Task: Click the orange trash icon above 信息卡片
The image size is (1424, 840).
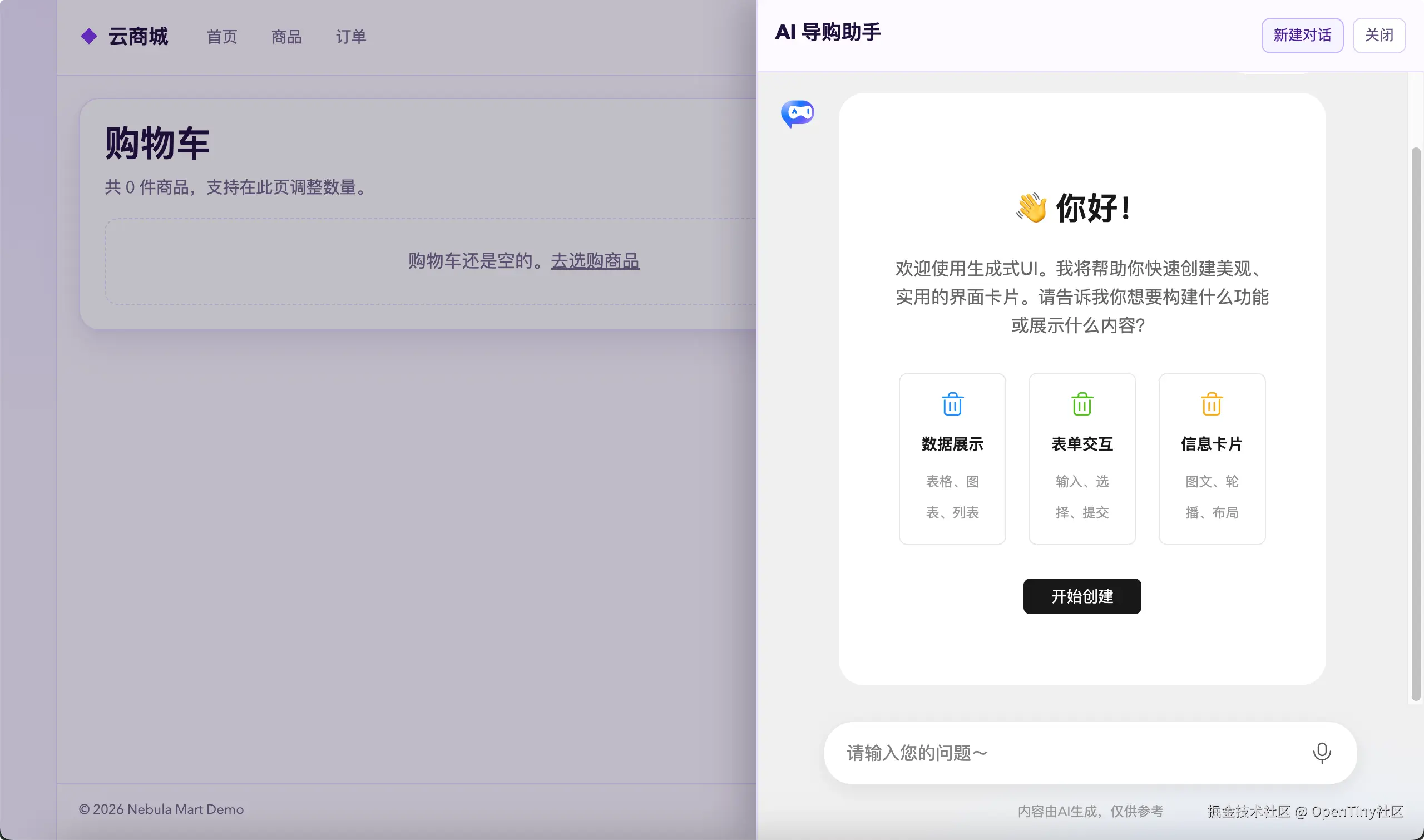Action: pyautogui.click(x=1211, y=404)
